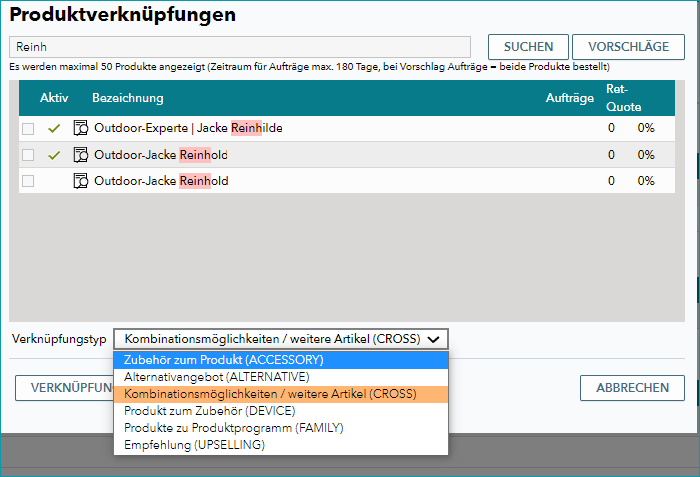Click the Aufträge value 0 of Jacke Reinhilde
This screenshot has height=477, width=700.
(x=611, y=128)
